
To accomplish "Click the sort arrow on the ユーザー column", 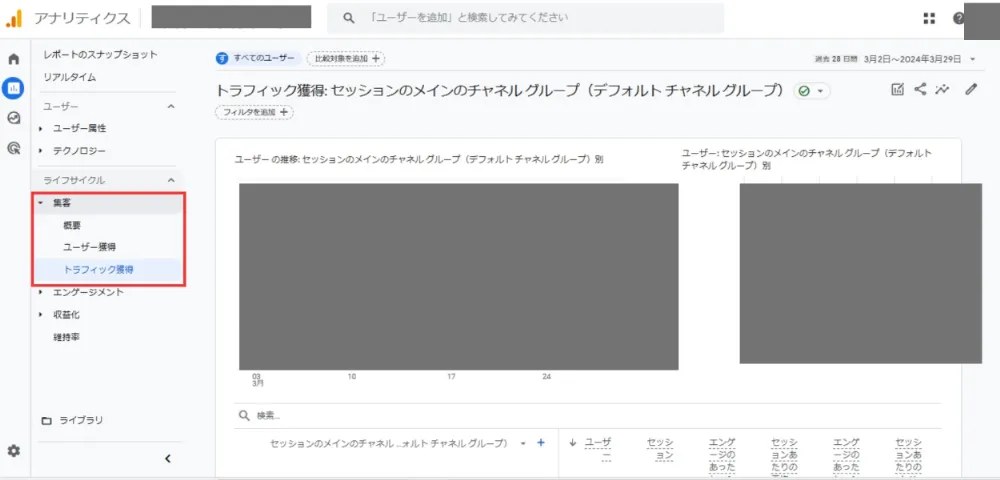I will click(572, 442).
